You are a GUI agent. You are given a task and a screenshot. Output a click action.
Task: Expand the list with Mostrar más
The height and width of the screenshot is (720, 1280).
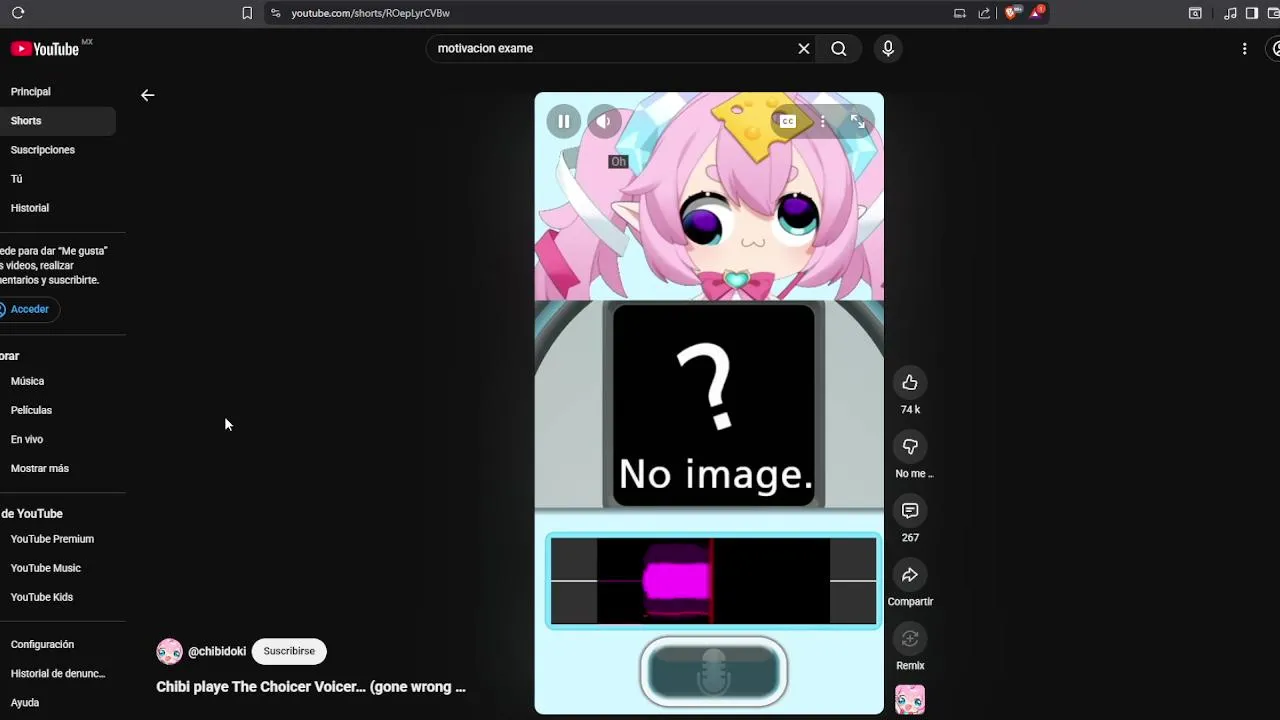(58, 468)
